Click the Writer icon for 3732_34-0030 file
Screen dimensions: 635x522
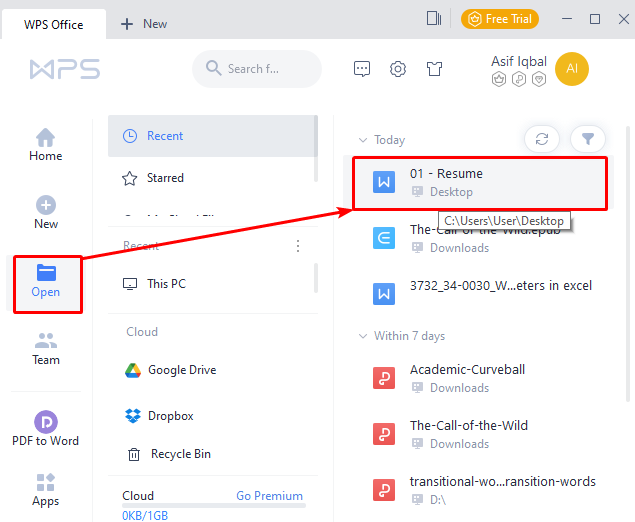[384, 294]
